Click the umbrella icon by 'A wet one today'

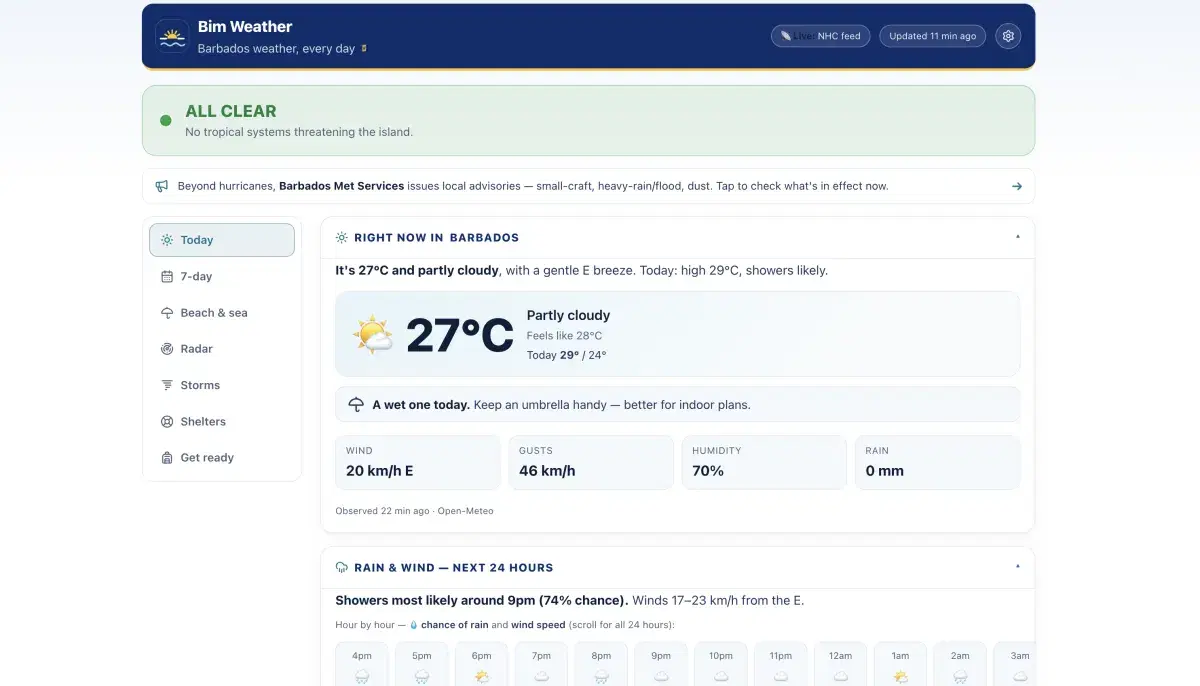click(356, 405)
